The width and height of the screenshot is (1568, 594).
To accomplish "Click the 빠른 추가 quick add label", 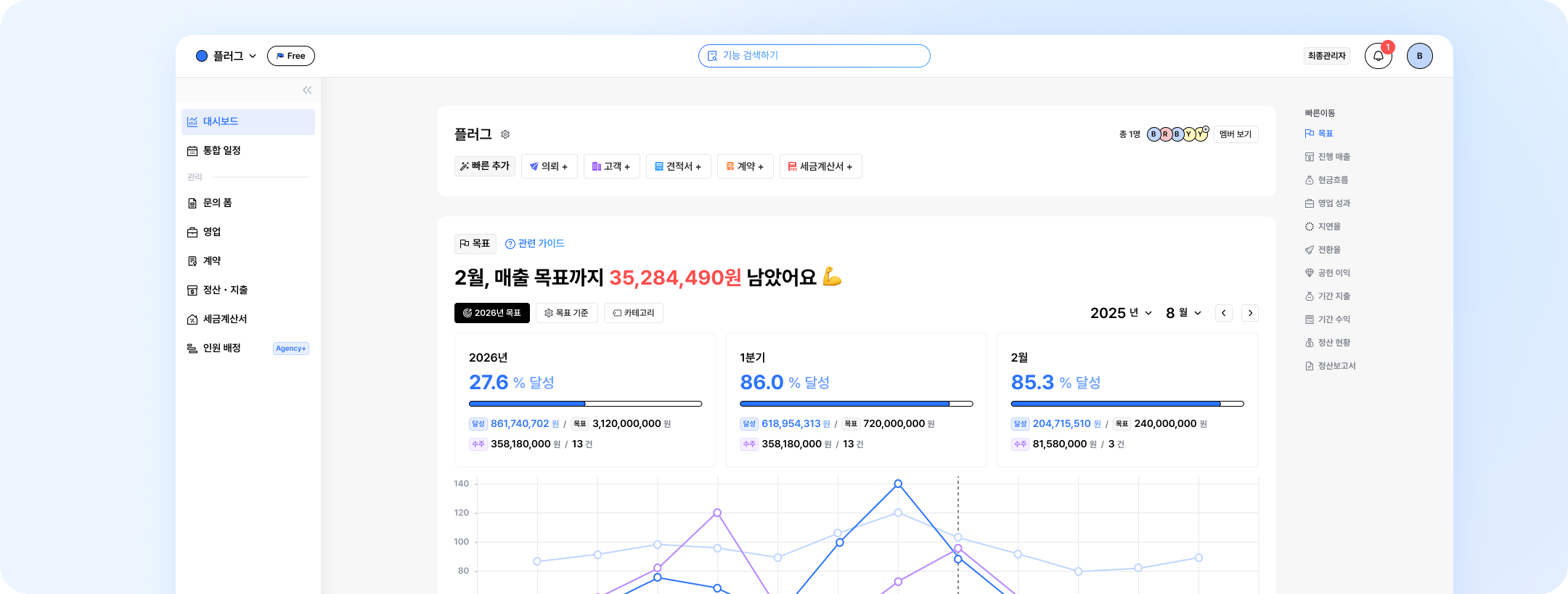I will click(485, 166).
